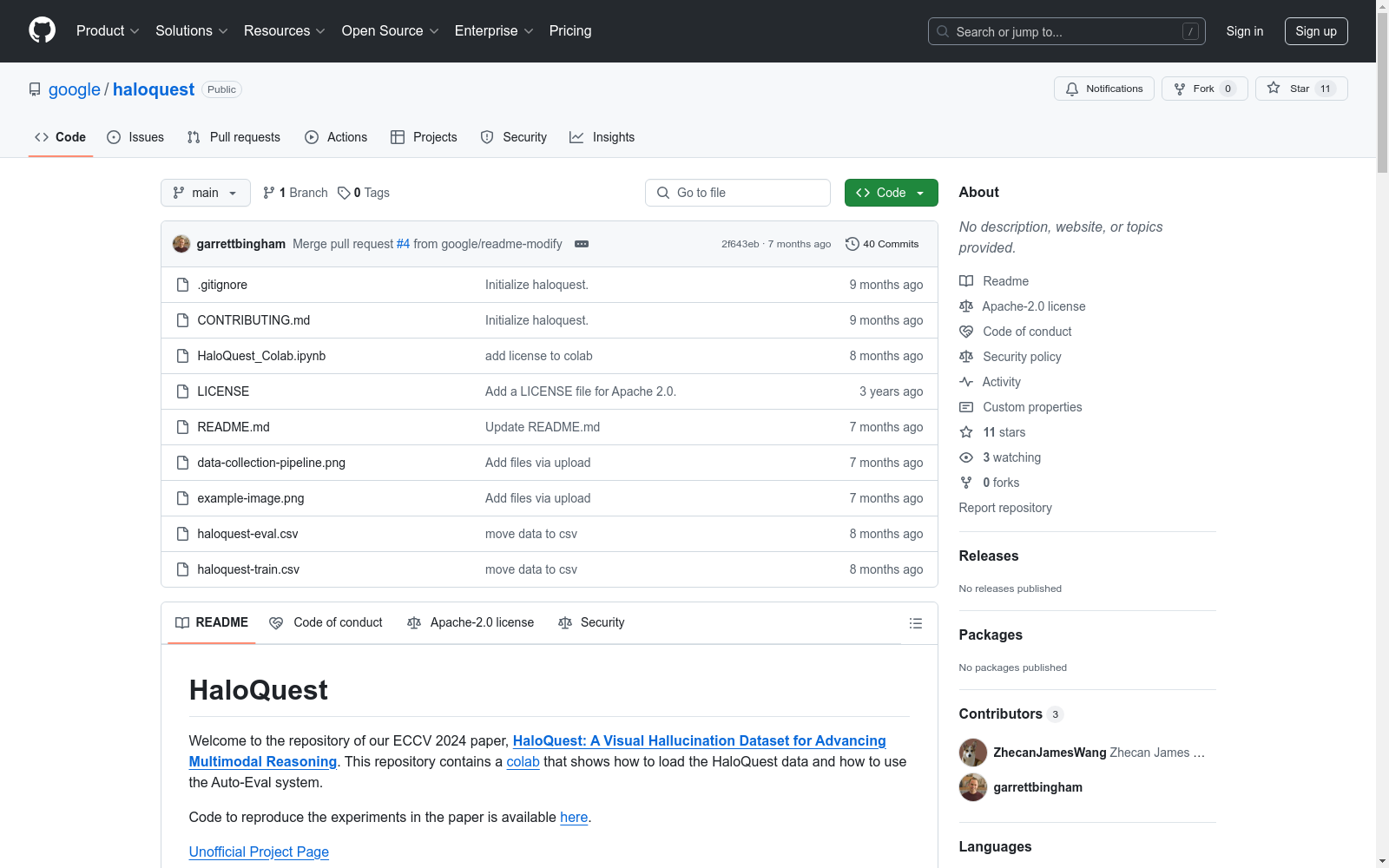The width and height of the screenshot is (1389, 868).
Task: Open the README outline list icon
Action: coord(915,623)
